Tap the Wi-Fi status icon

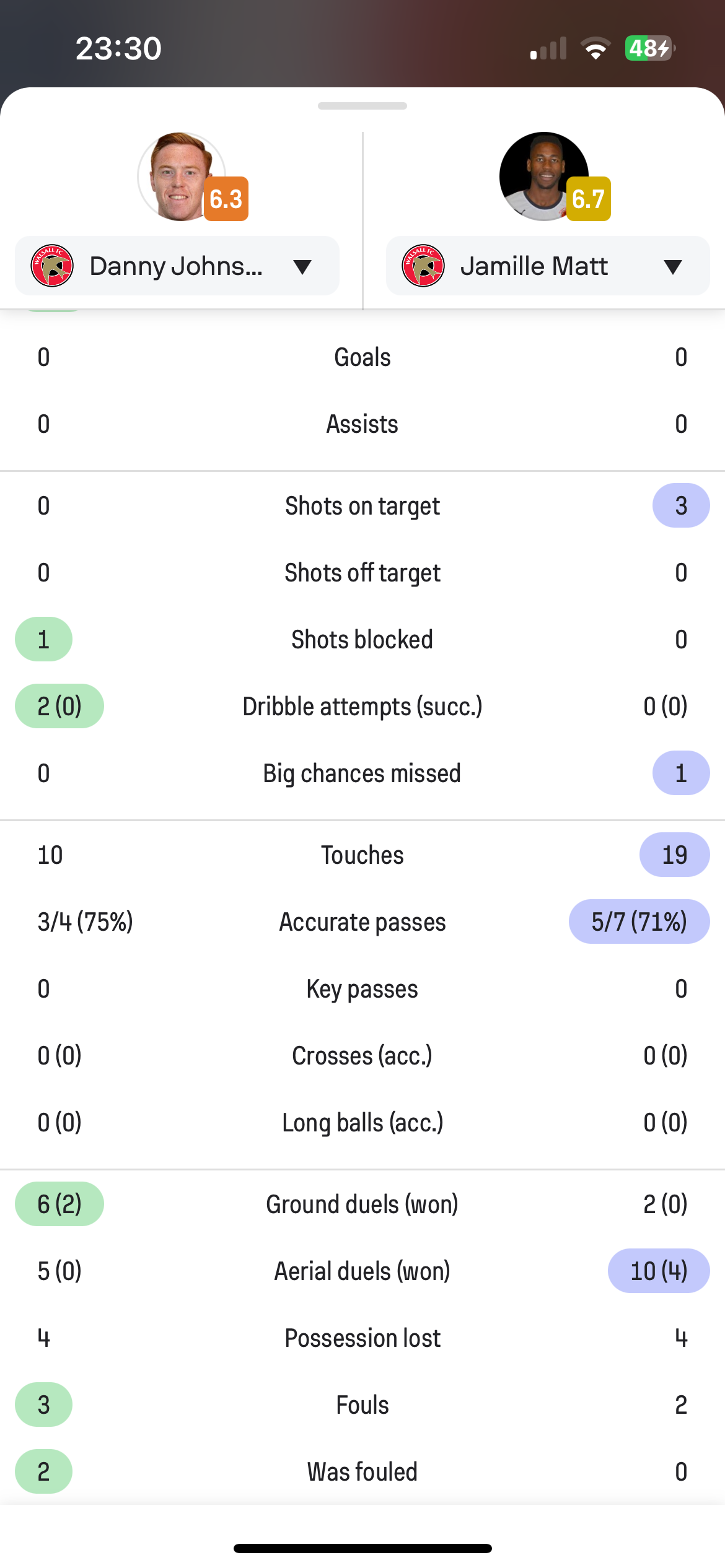(x=595, y=48)
